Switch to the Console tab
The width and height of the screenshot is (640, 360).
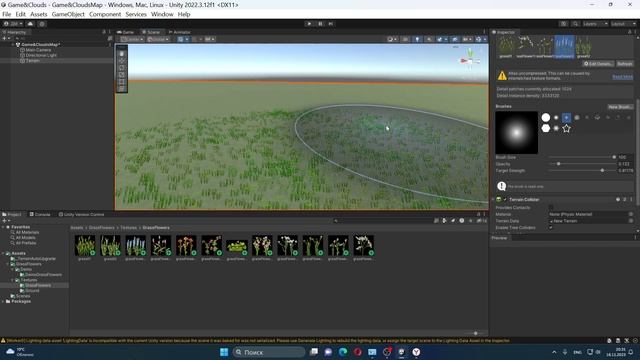pyautogui.click(x=40, y=214)
